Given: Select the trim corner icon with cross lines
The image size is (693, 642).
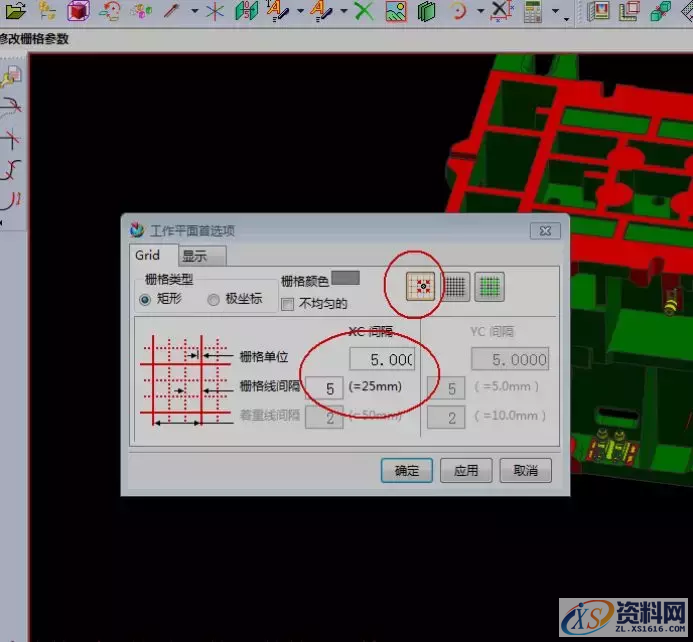Looking at the screenshot, I should (x=11, y=139).
